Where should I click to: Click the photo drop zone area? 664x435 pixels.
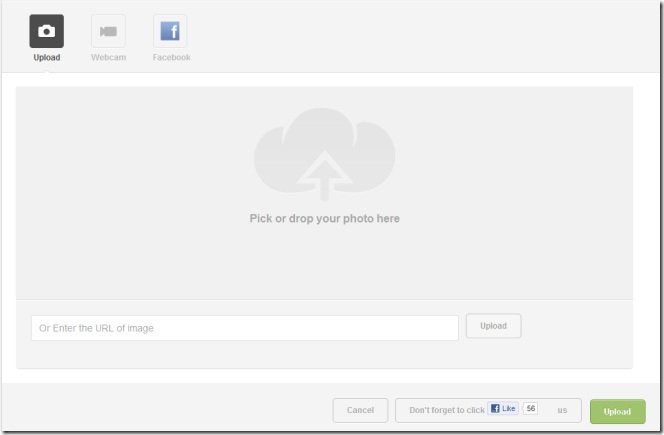324,193
